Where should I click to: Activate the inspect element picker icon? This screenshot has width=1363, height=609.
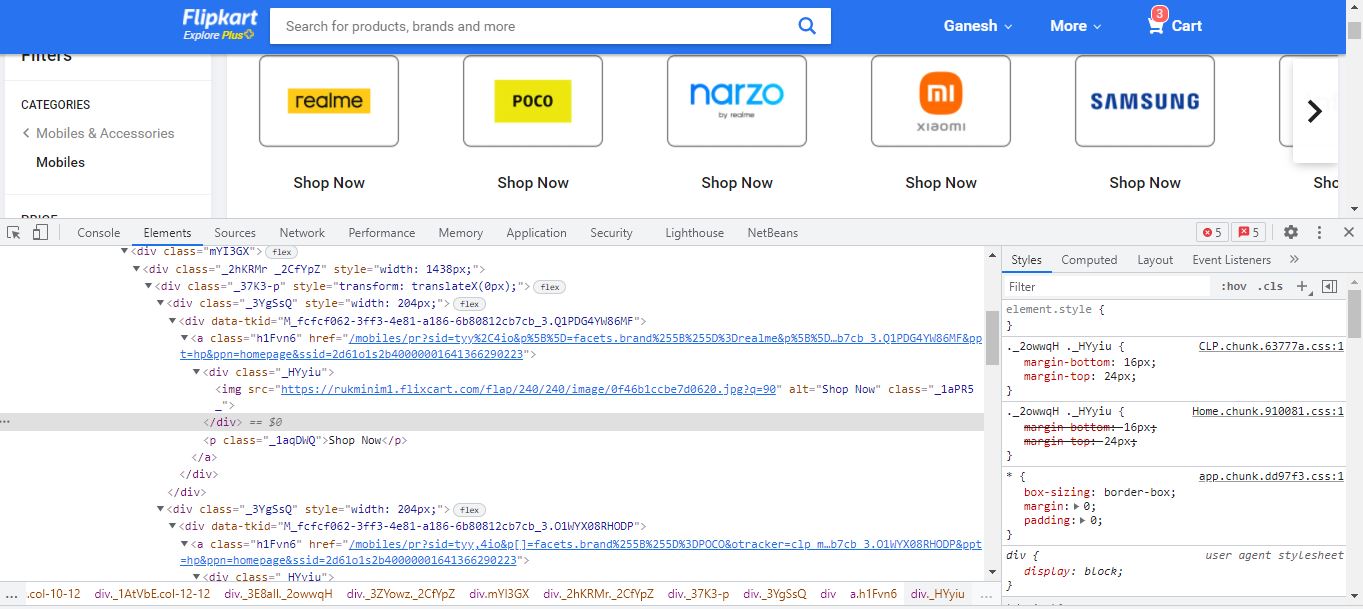[x=14, y=232]
